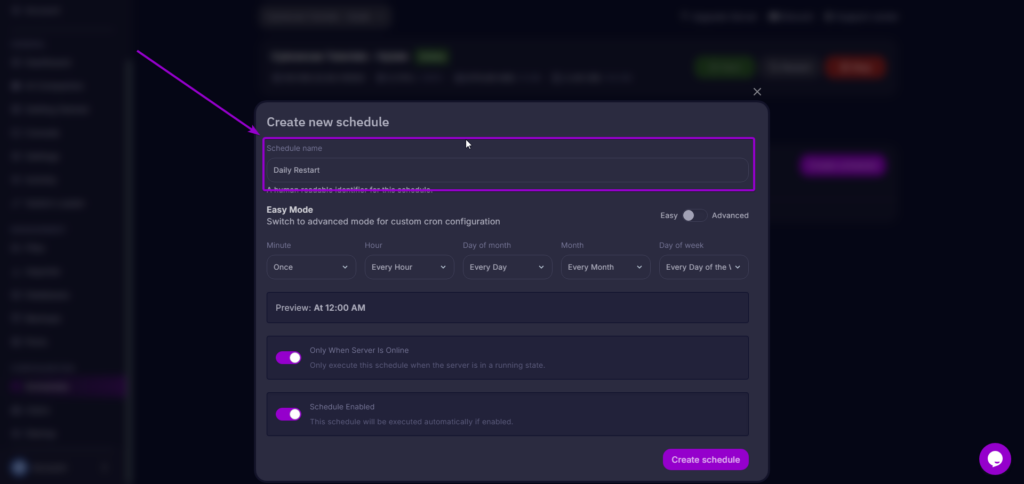1024x484 pixels.
Task: Select the Month dropdown showing Every Month
Action: coord(605,267)
